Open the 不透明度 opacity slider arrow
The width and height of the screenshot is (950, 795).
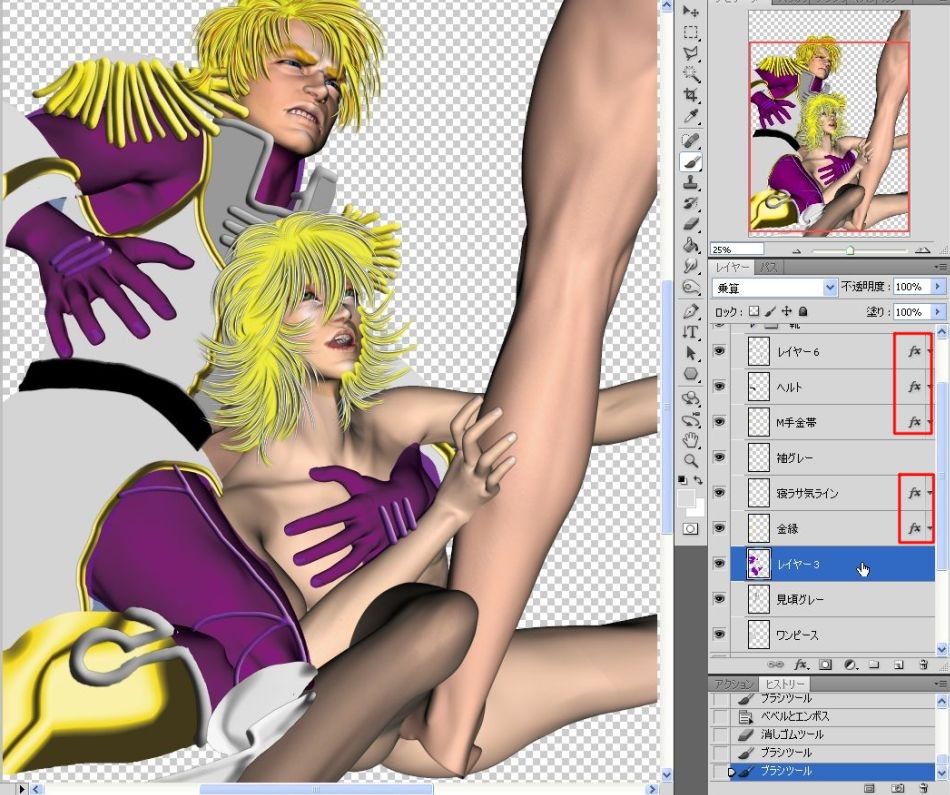pyautogui.click(x=938, y=287)
